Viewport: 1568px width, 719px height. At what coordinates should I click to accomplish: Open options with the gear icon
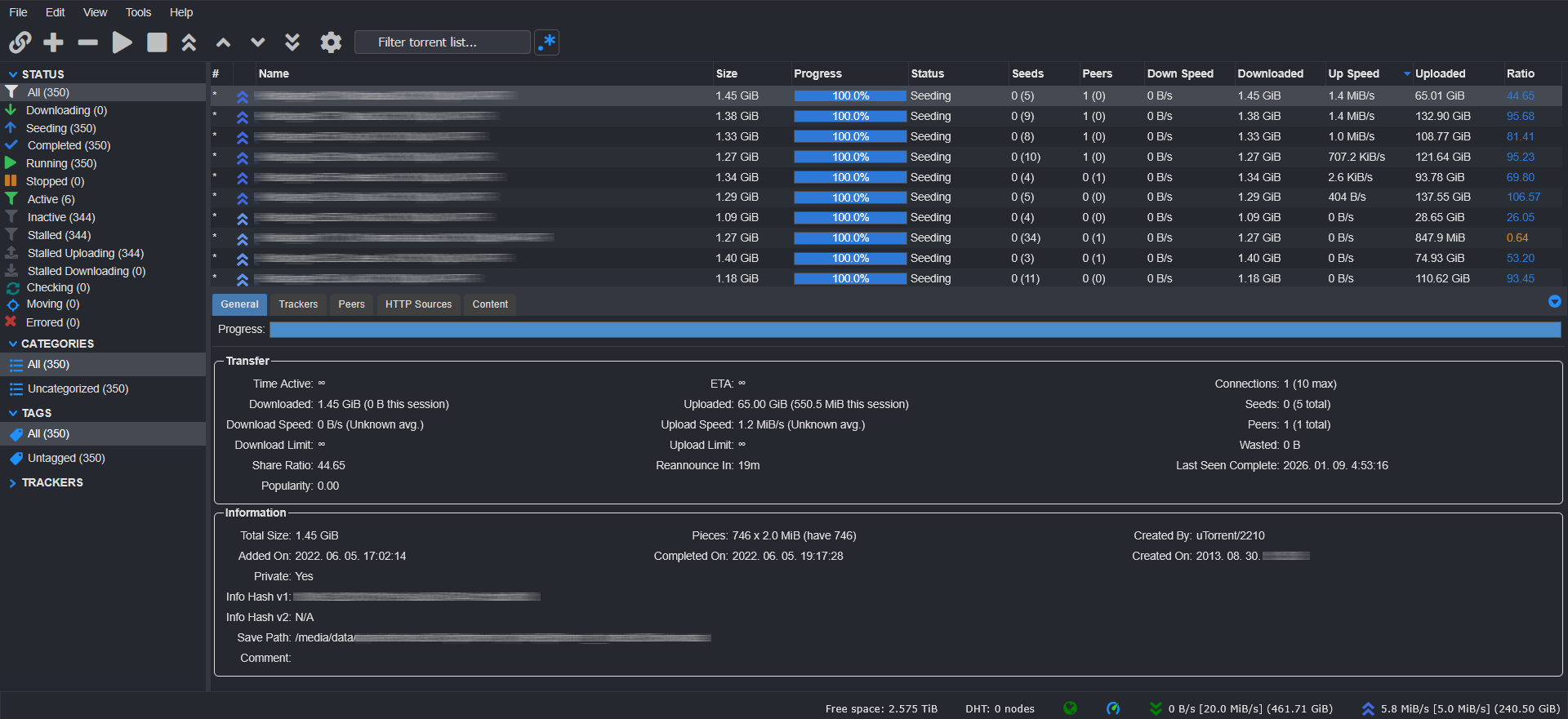(x=330, y=42)
